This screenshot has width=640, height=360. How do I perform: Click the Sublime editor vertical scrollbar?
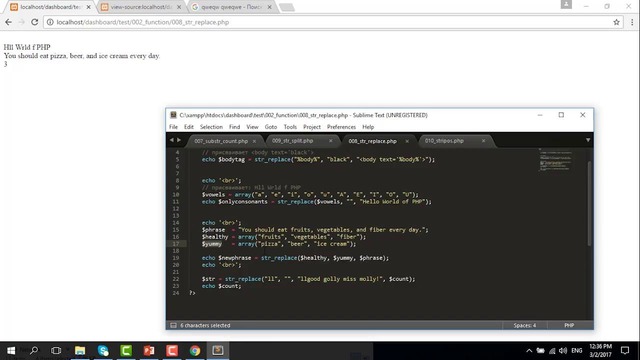(589, 203)
